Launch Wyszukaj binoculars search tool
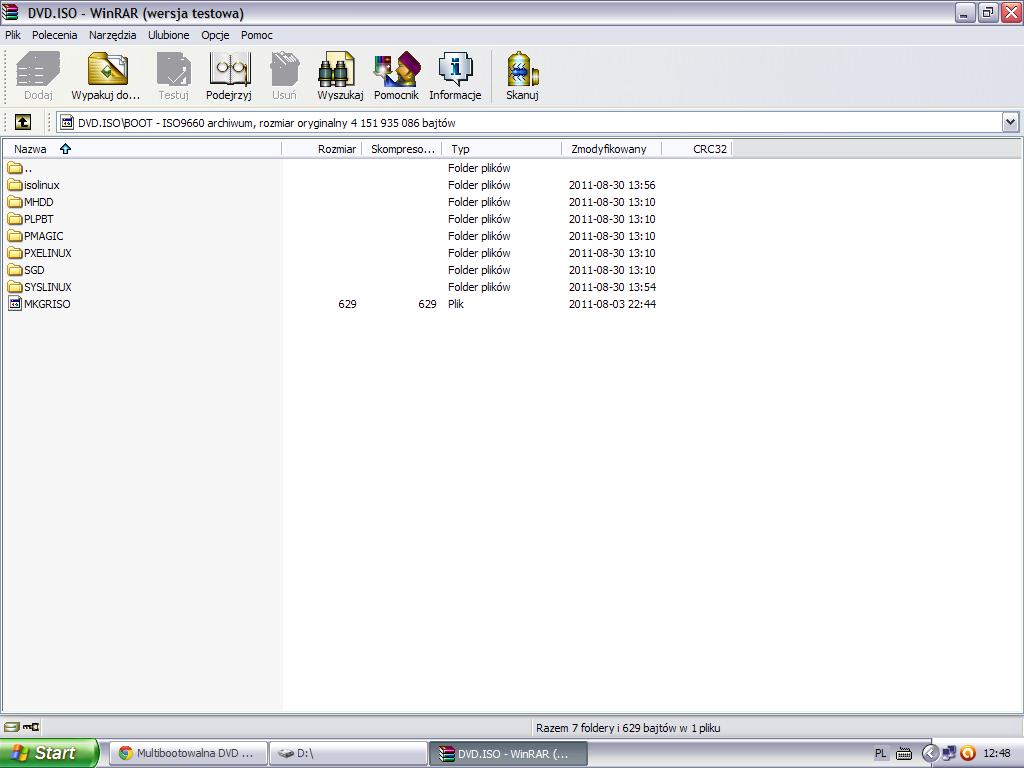This screenshot has width=1024, height=768. pyautogui.click(x=337, y=69)
